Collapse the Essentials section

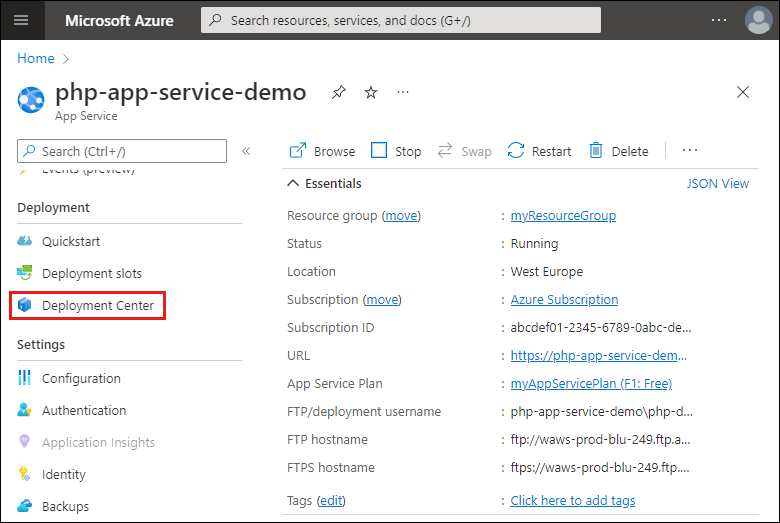[x=293, y=184]
